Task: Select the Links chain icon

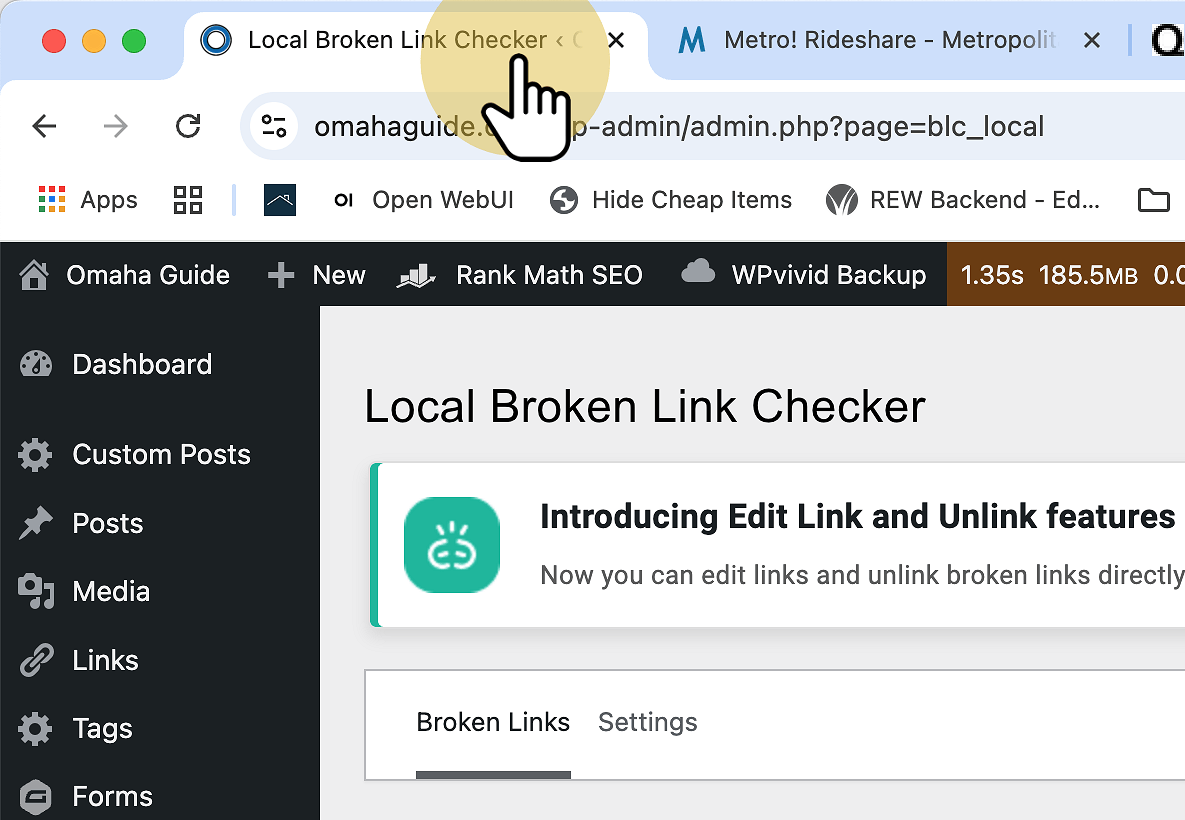Action: (36, 659)
